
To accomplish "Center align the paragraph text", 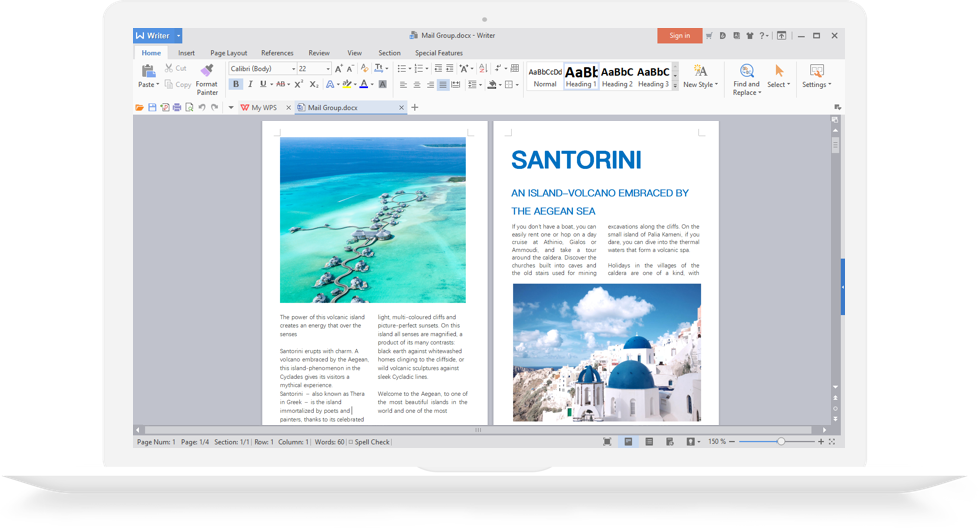I will pos(416,85).
